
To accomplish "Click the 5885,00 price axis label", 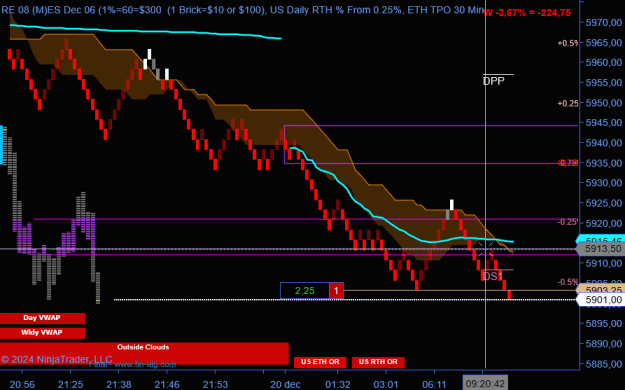I will [x=604, y=364].
